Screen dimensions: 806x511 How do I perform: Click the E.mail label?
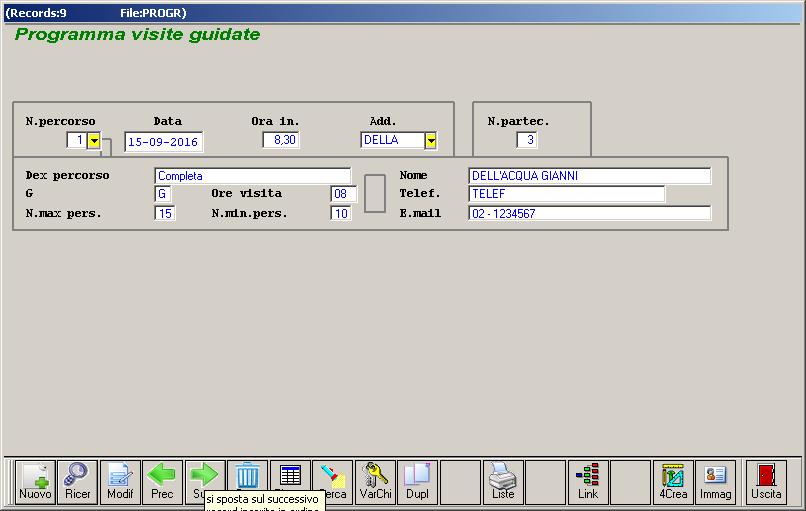tap(420, 213)
